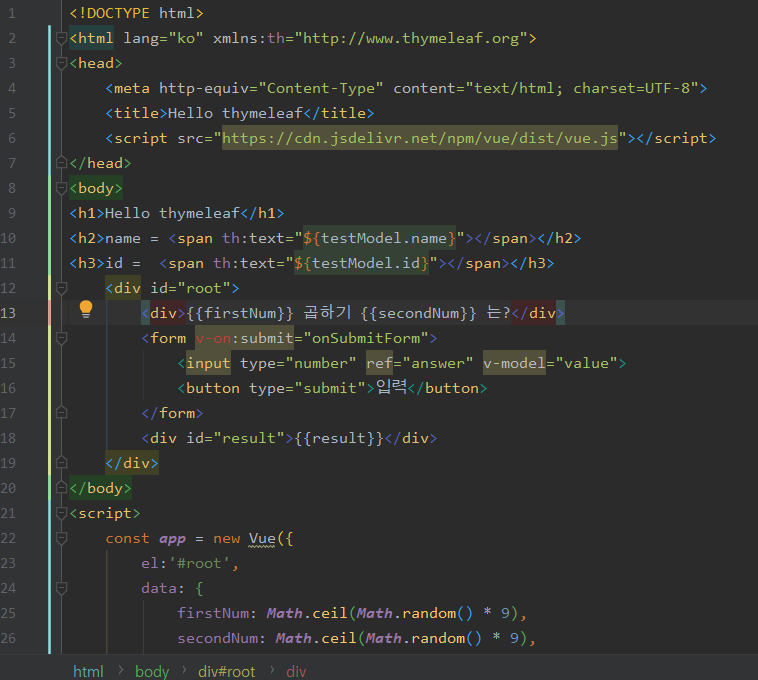Select div#root in the breadcrumb bar

pos(226,671)
